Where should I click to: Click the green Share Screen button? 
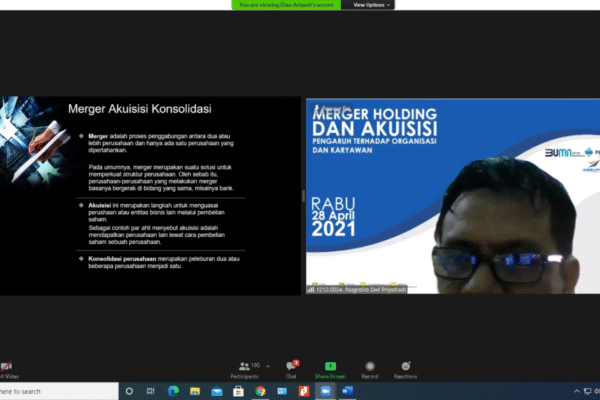point(330,369)
